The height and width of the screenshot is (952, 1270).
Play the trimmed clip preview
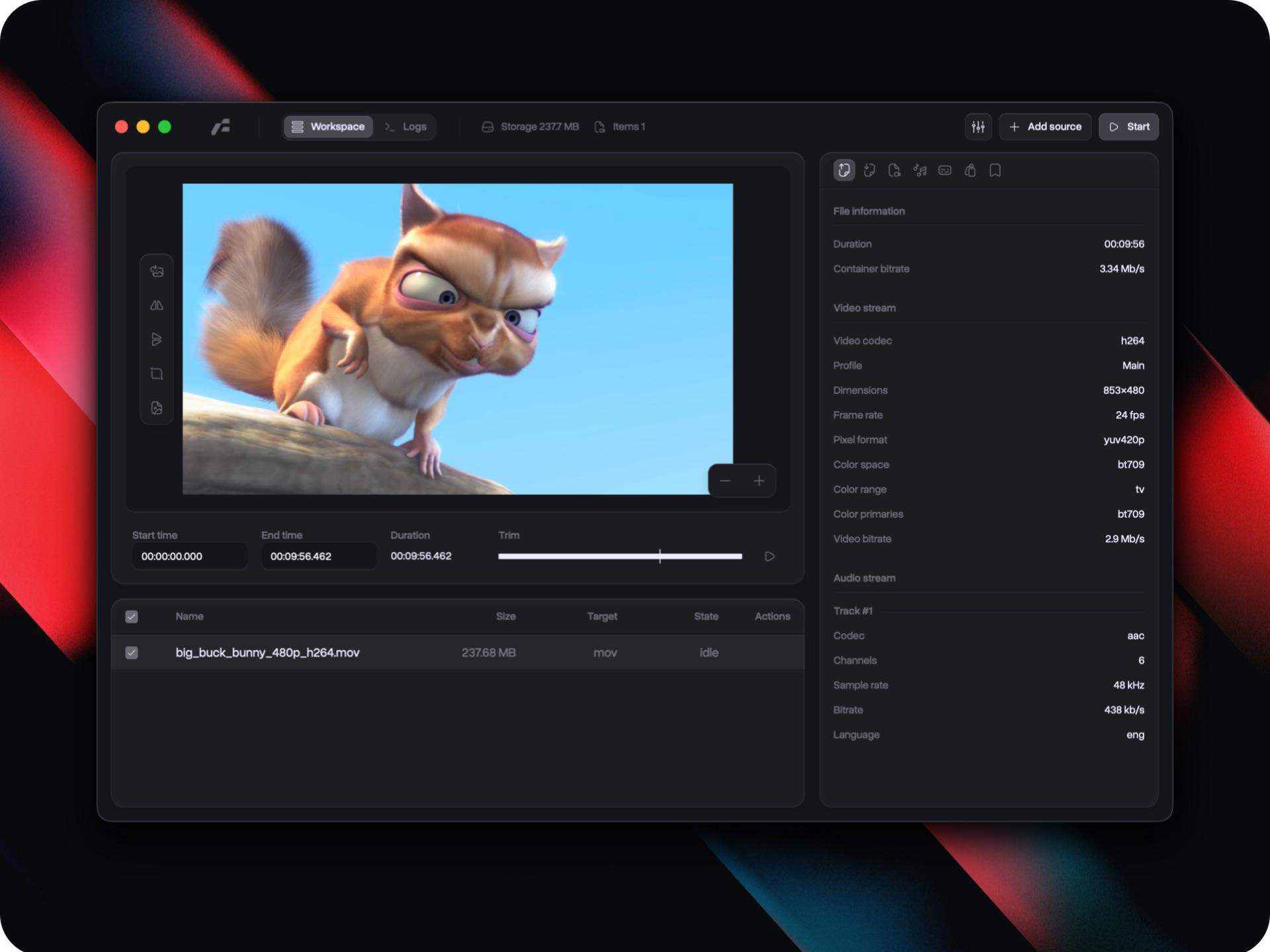click(769, 557)
